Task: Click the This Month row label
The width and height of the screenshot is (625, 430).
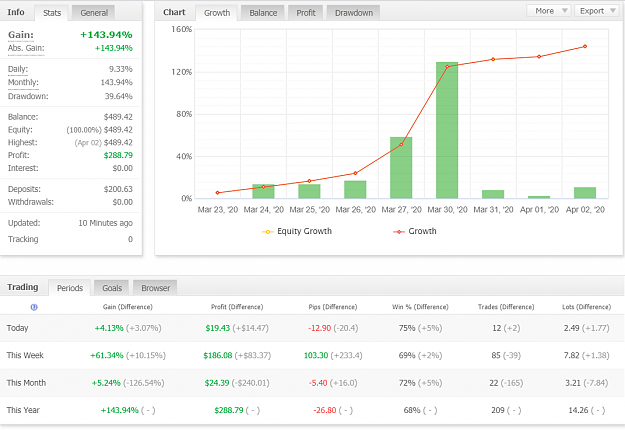Action: (x=26, y=383)
